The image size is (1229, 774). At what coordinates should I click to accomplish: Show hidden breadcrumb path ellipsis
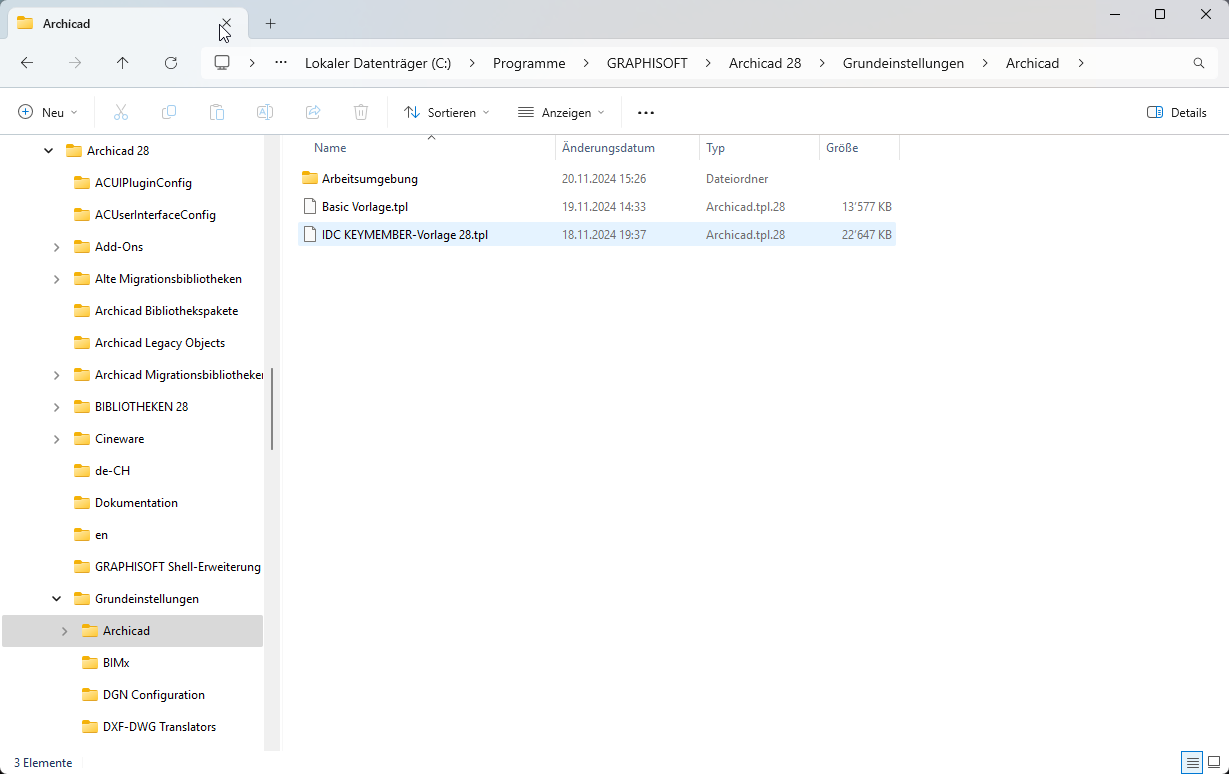tap(281, 63)
